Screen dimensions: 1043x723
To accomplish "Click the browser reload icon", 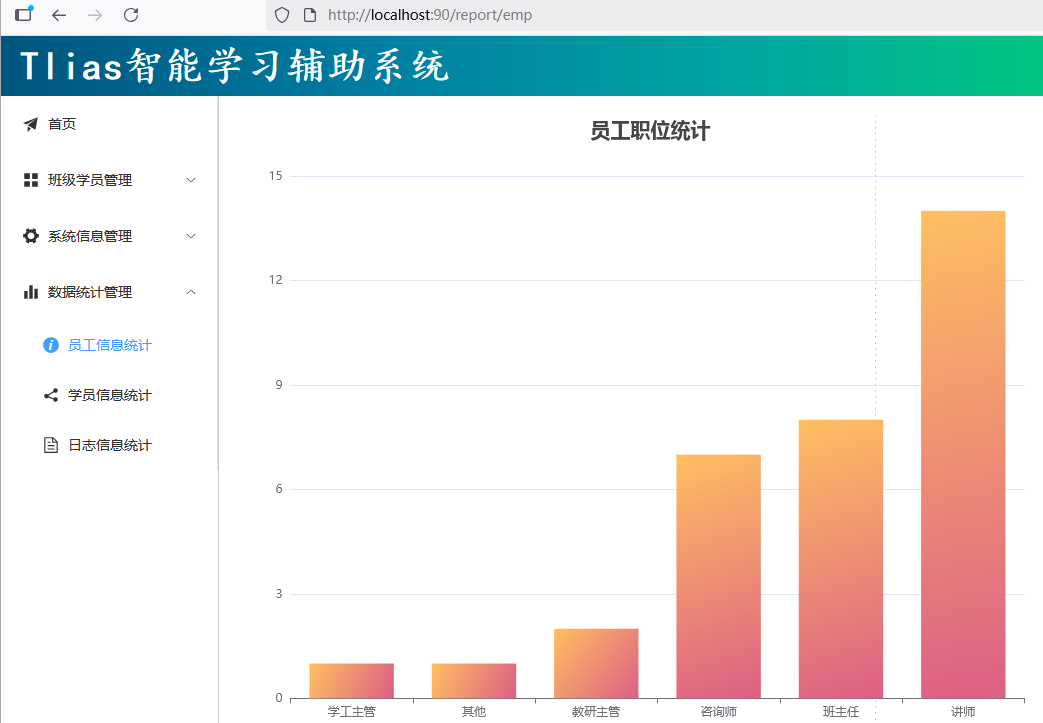I will (130, 15).
